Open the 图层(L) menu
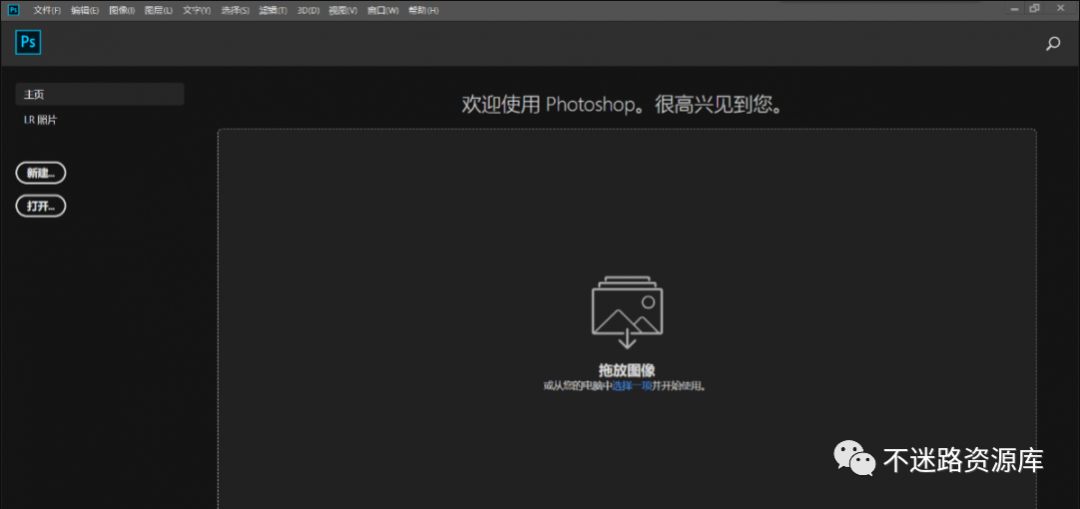 [x=159, y=10]
